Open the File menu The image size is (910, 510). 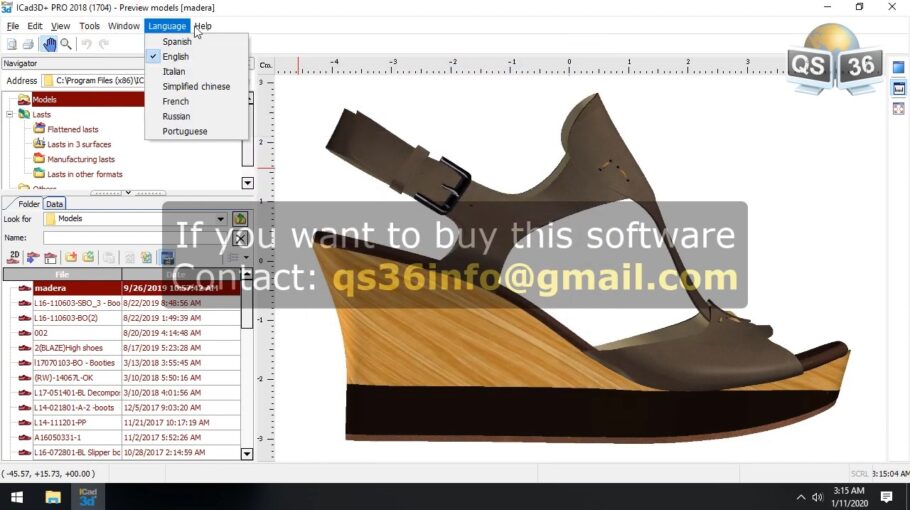point(13,26)
